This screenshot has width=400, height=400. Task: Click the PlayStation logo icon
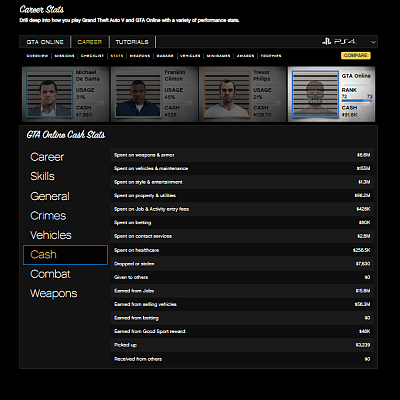[326, 42]
